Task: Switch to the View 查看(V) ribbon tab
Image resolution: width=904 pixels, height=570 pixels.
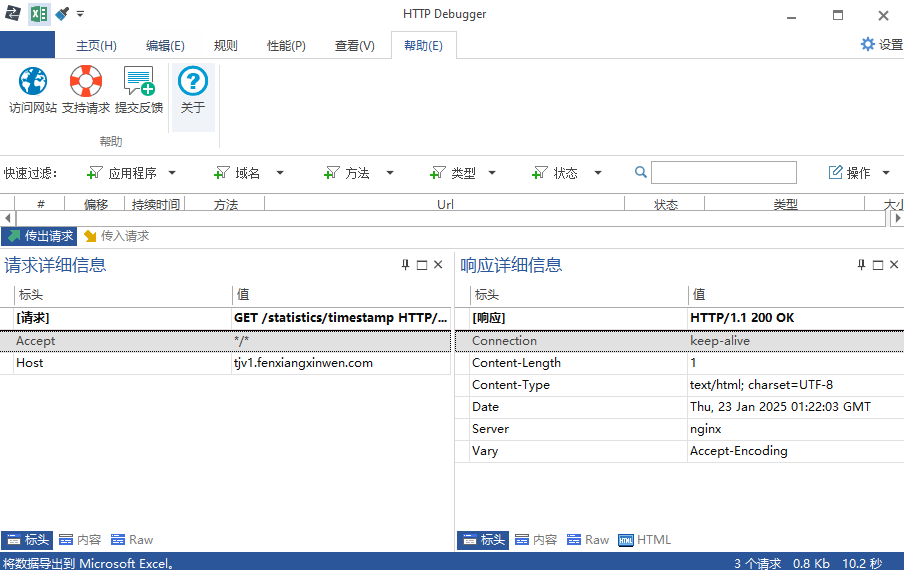Action: point(355,46)
